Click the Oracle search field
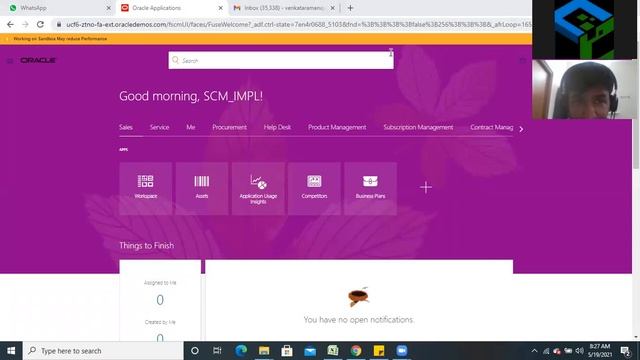The width and height of the screenshot is (640, 360). click(x=281, y=60)
